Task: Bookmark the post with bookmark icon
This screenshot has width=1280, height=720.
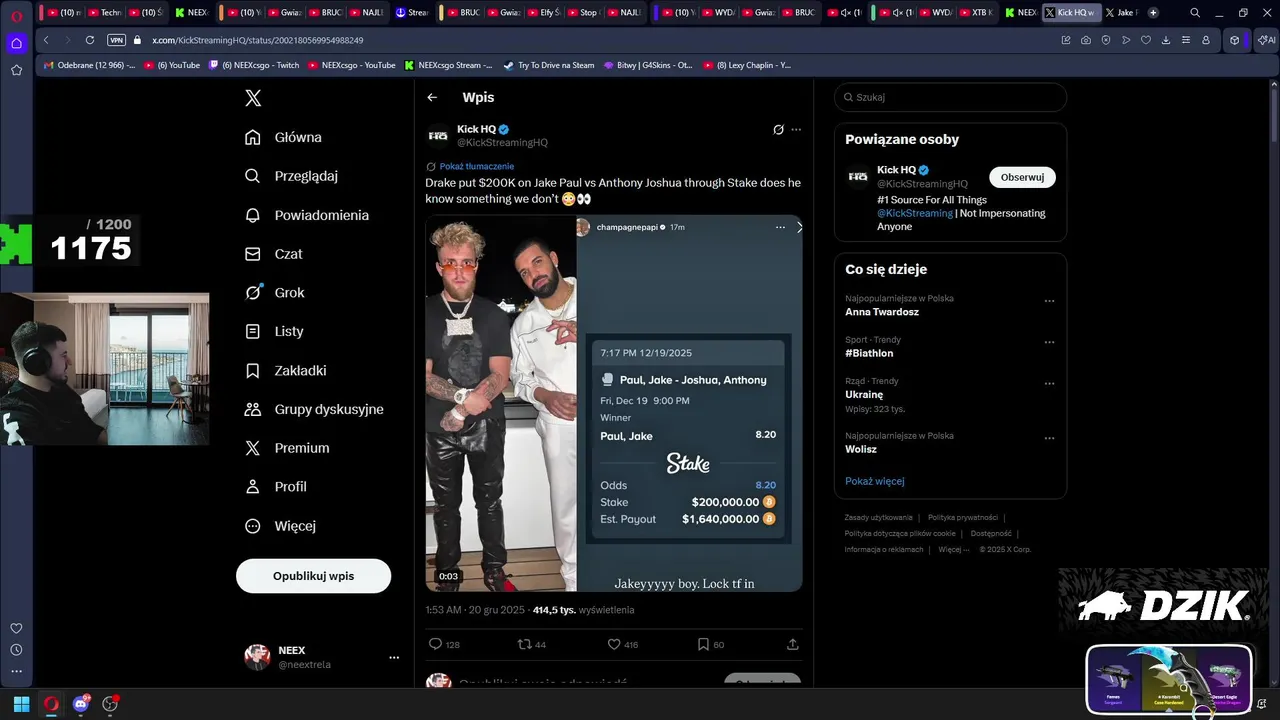Action: tap(703, 644)
